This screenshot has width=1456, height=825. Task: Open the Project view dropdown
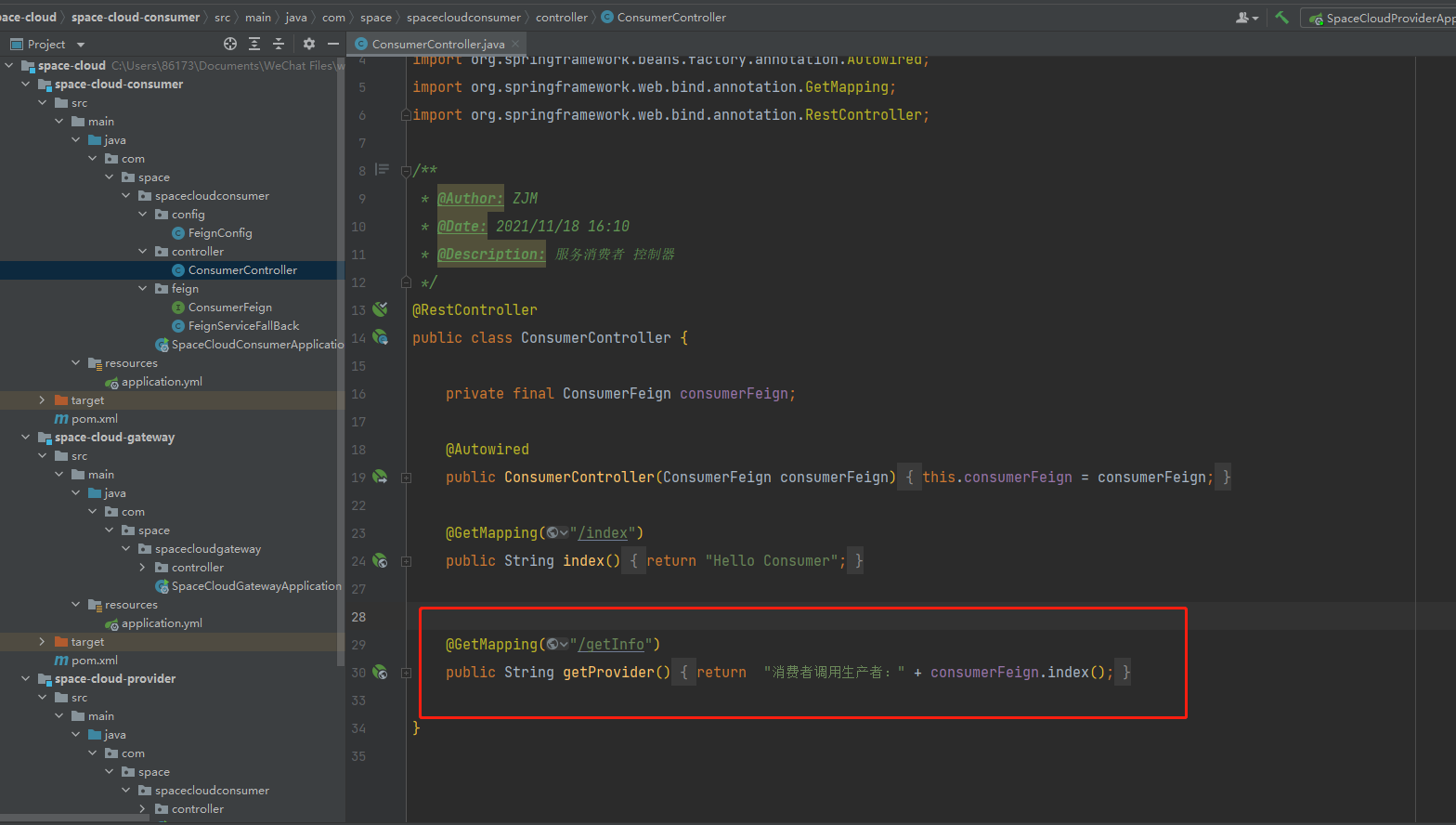pos(81,45)
